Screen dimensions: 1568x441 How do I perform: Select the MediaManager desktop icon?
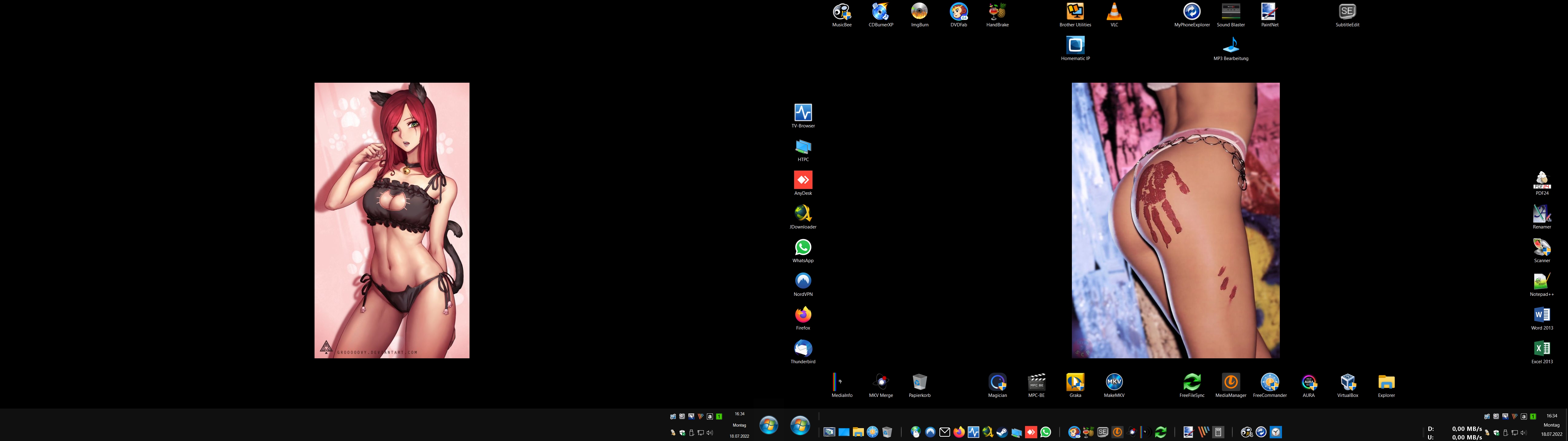pos(1231,386)
